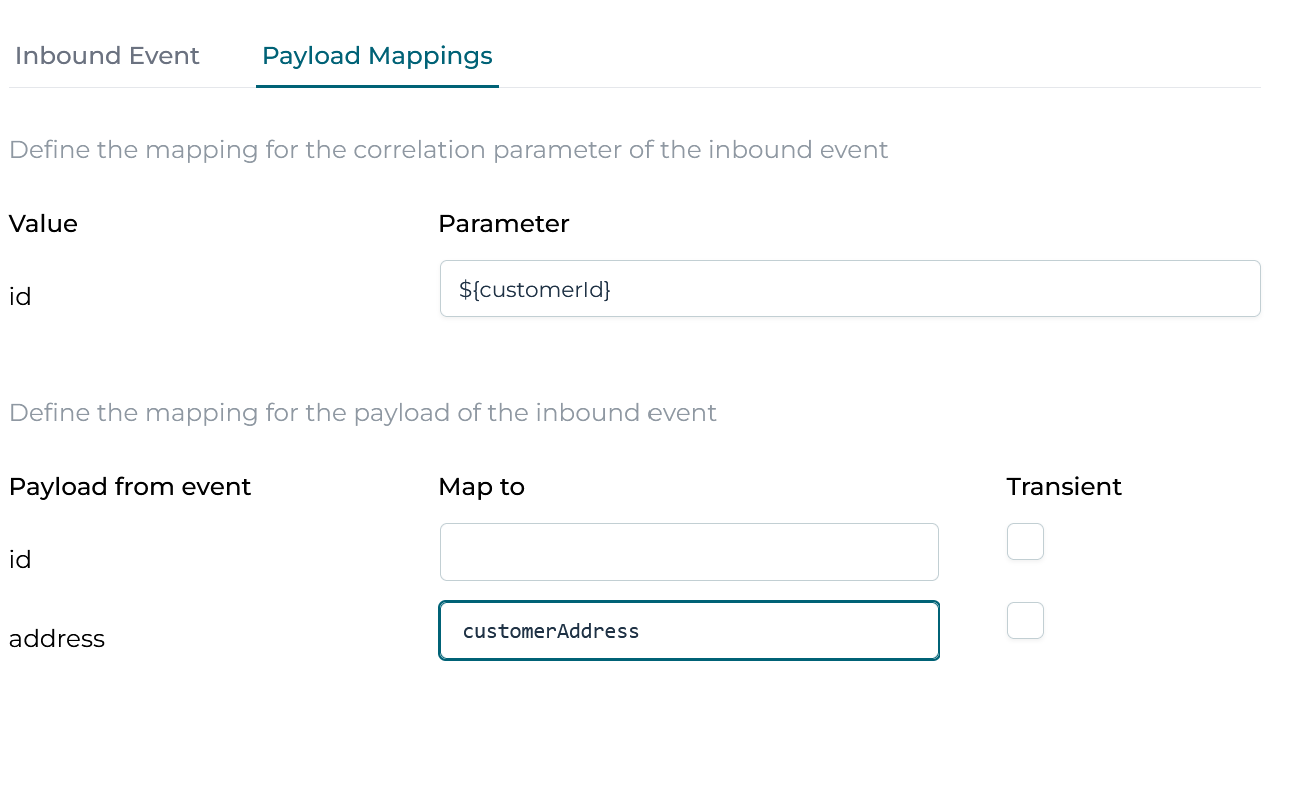Image resolution: width=1296 pixels, height=787 pixels.
Task: Enable Transient checkbox for id payload
Action: (x=1025, y=542)
